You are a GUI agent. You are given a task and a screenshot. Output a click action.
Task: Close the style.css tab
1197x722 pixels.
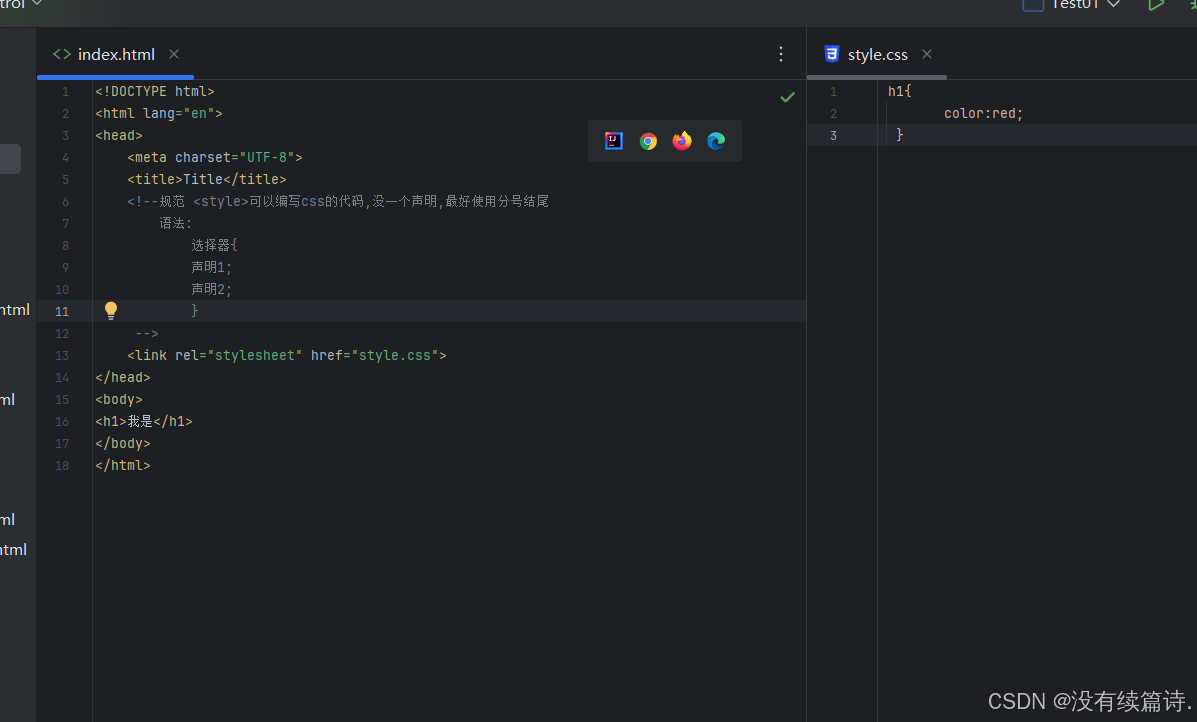point(927,54)
